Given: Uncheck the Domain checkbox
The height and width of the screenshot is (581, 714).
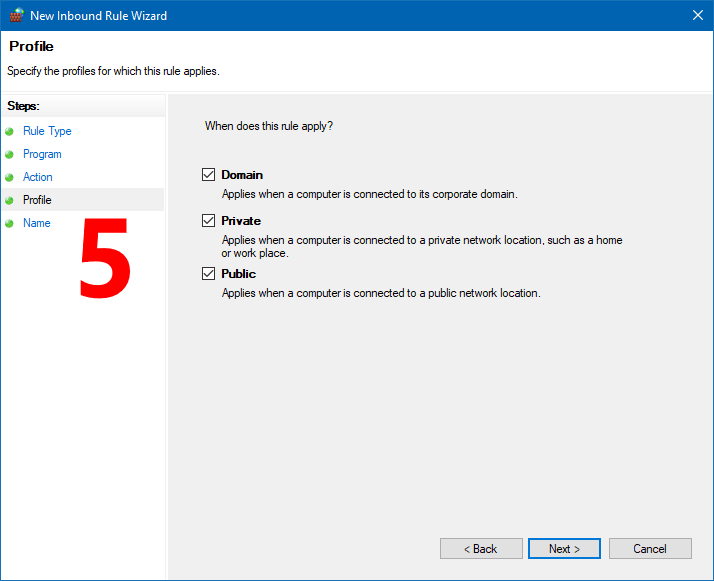Looking at the screenshot, I should point(209,174).
